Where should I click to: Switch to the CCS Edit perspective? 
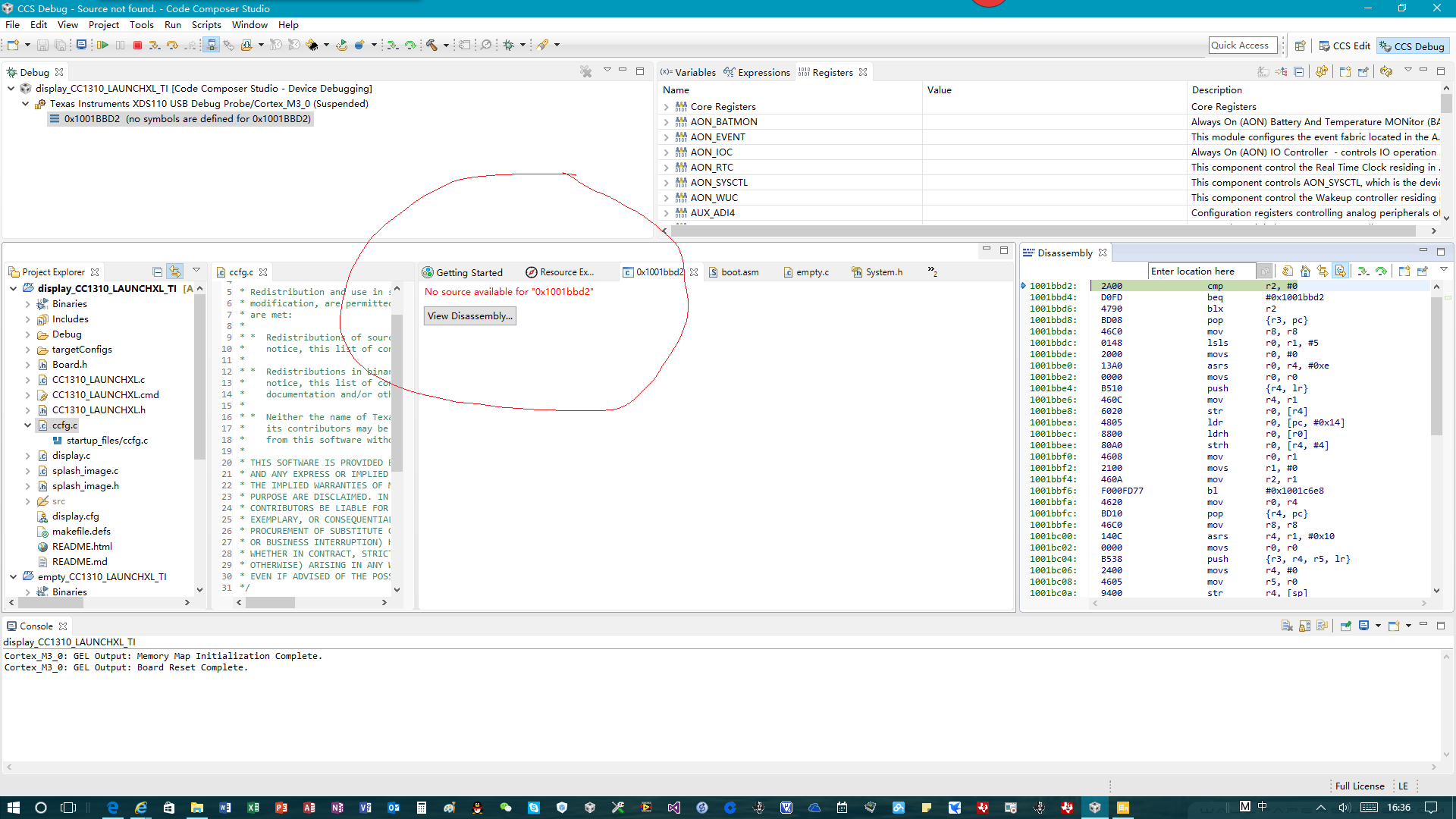pos(1345,46)
